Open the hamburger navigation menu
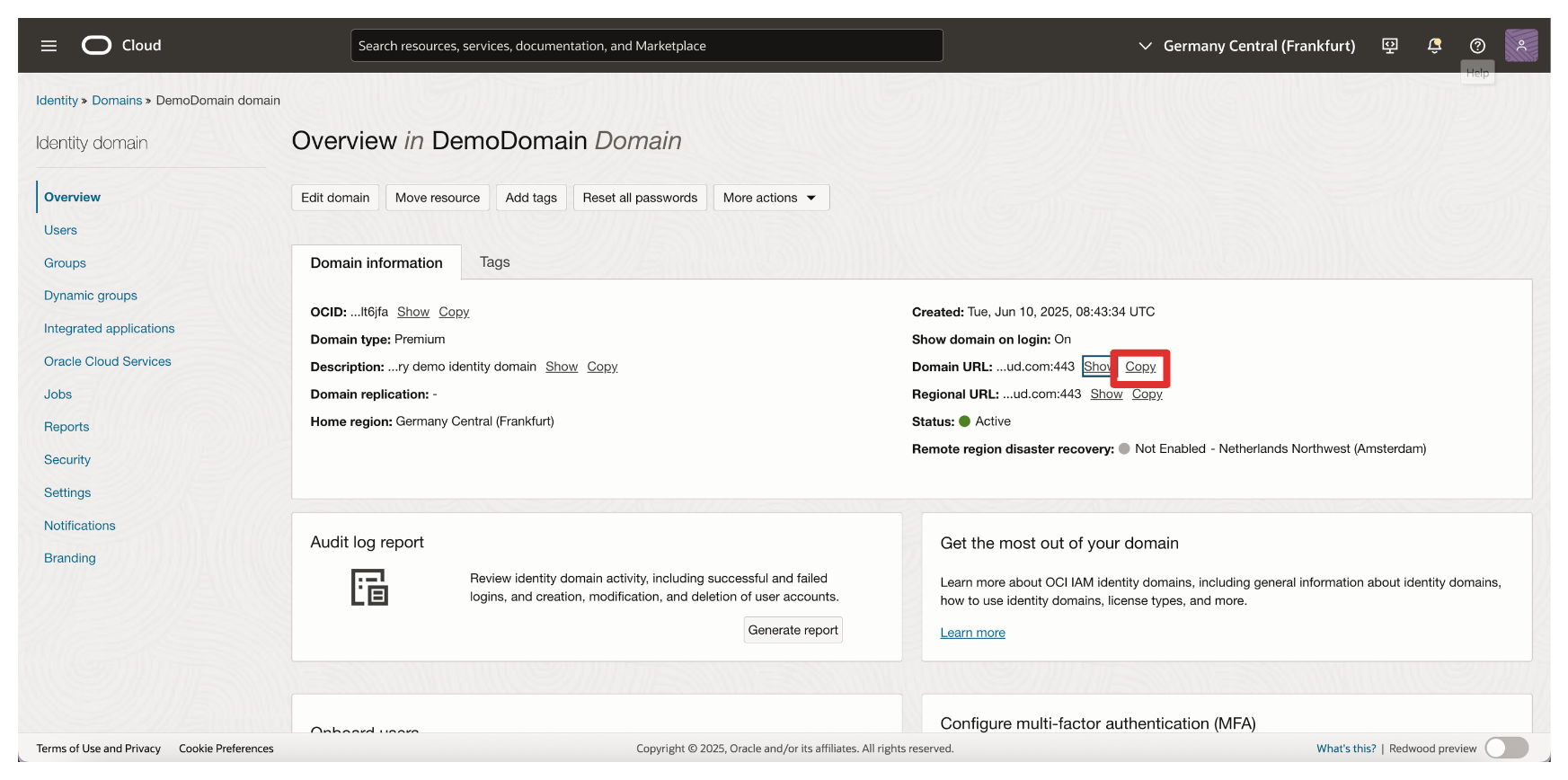The width and height of the screenshot is (1568, 780). tap(49, 46)
